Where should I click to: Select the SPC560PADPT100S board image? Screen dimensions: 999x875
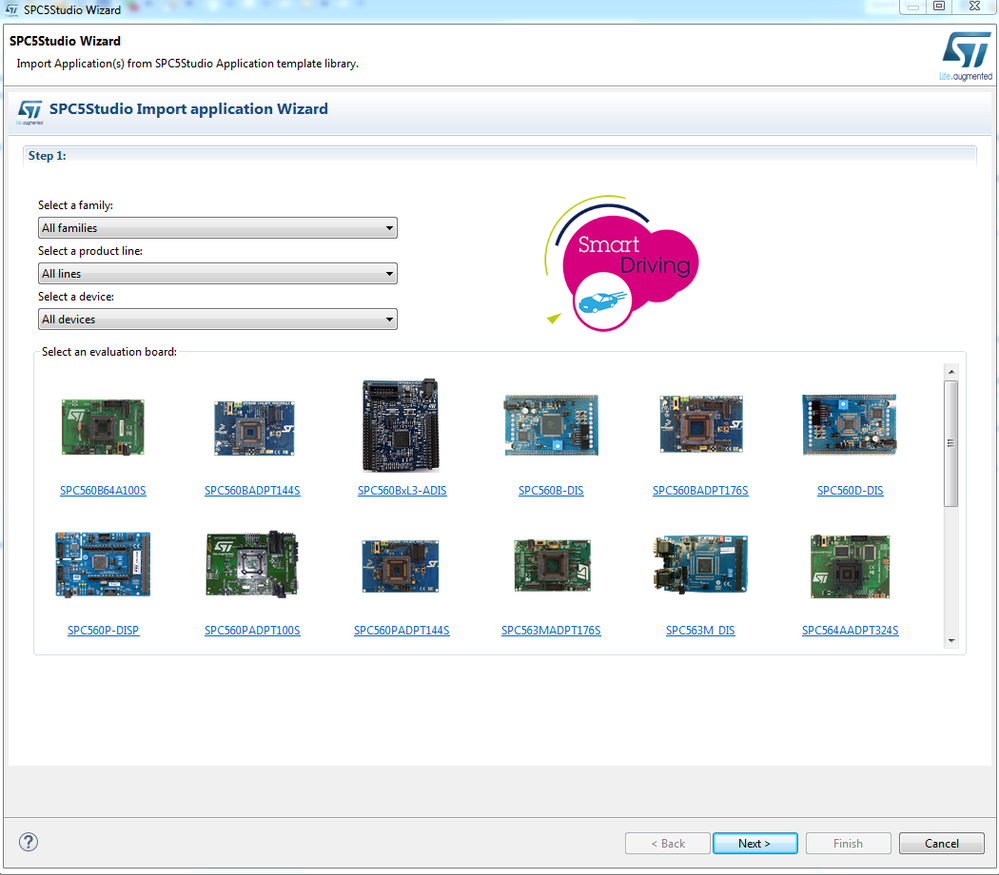tap(252, 564)
